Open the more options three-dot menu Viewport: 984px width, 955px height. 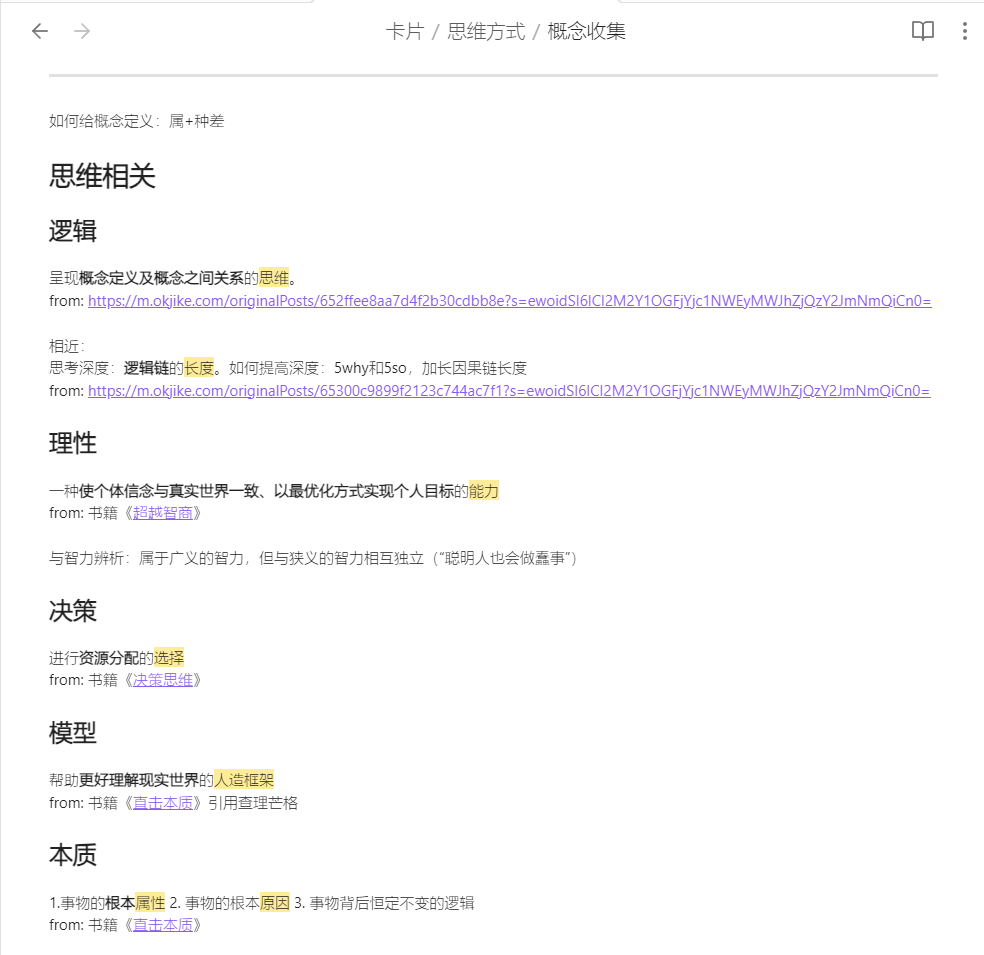click(964, 31)
